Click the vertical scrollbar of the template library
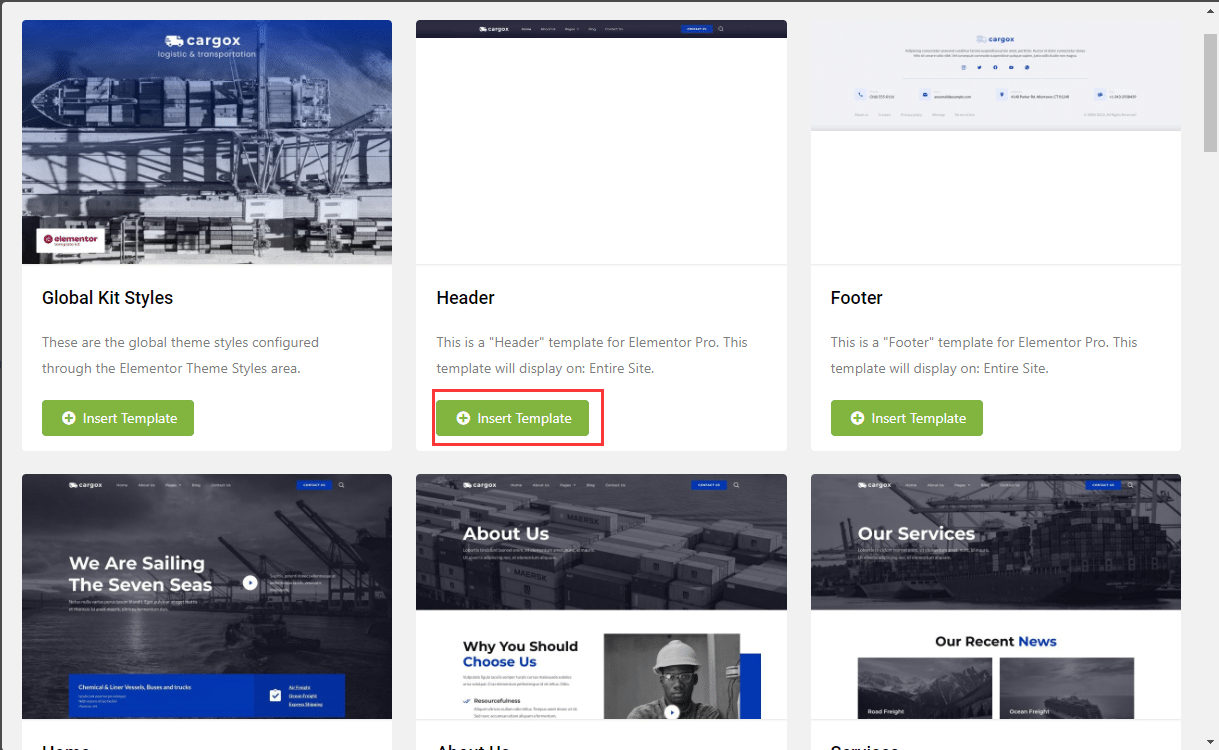The image size is (1219, 750). coord(1210,90)
